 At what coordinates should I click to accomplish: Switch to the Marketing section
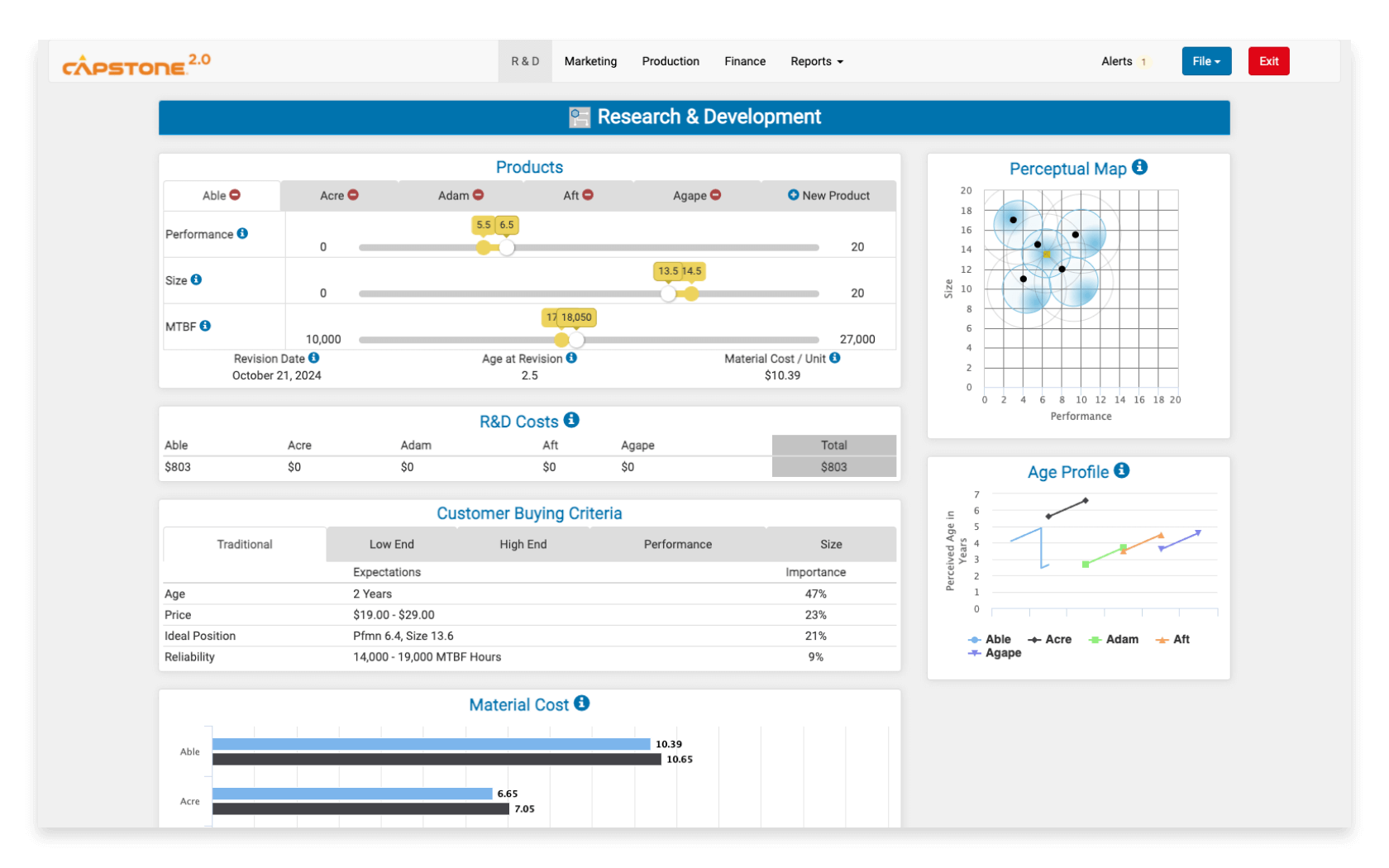tap(590, 61)
